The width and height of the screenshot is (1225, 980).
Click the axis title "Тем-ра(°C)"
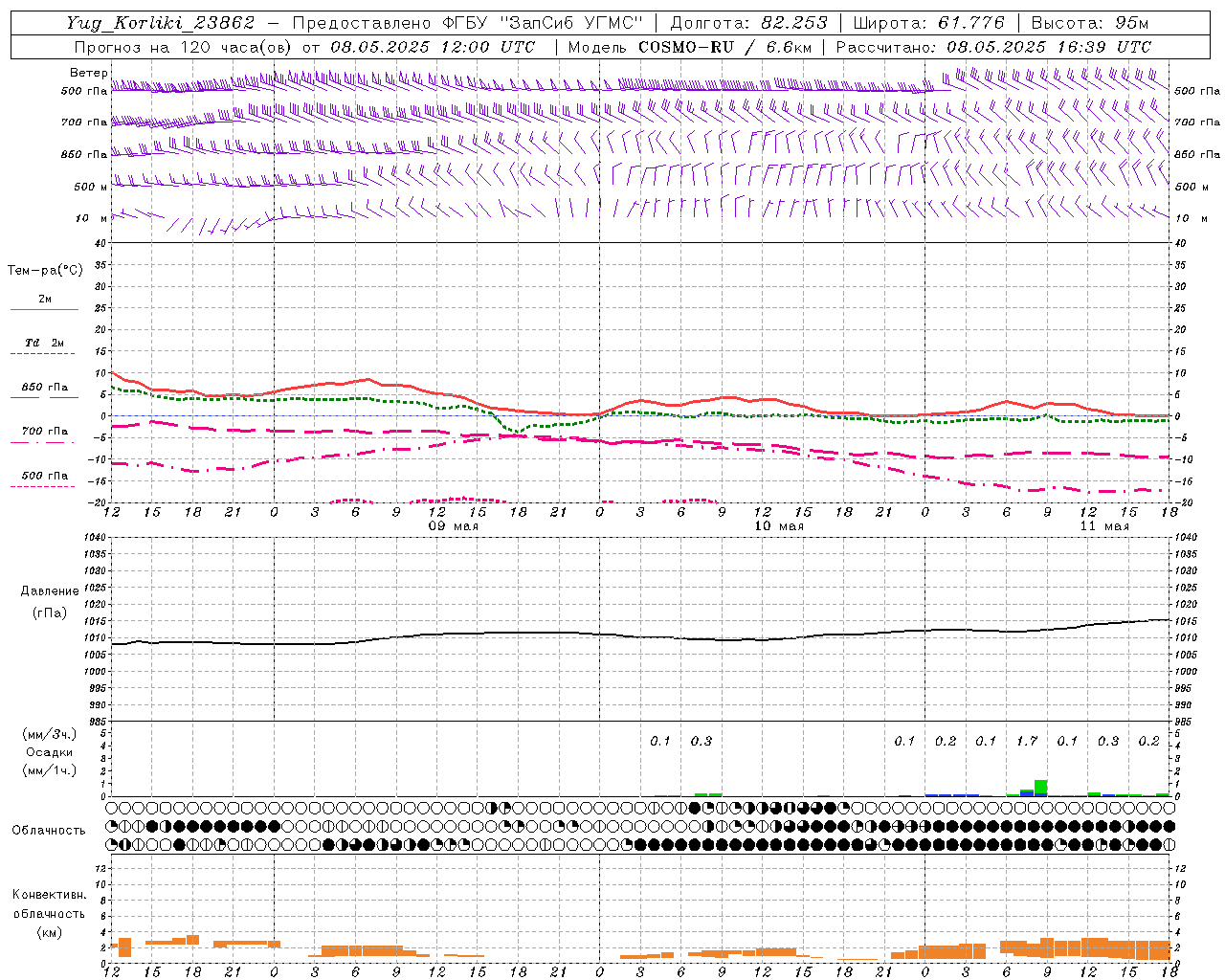coord(45,270)
